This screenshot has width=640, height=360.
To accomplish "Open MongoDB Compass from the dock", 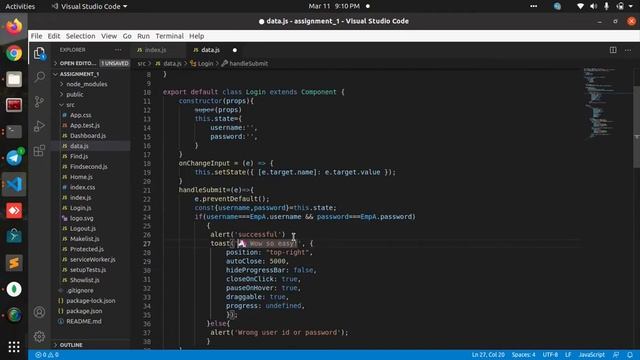I will pos(14,289).
